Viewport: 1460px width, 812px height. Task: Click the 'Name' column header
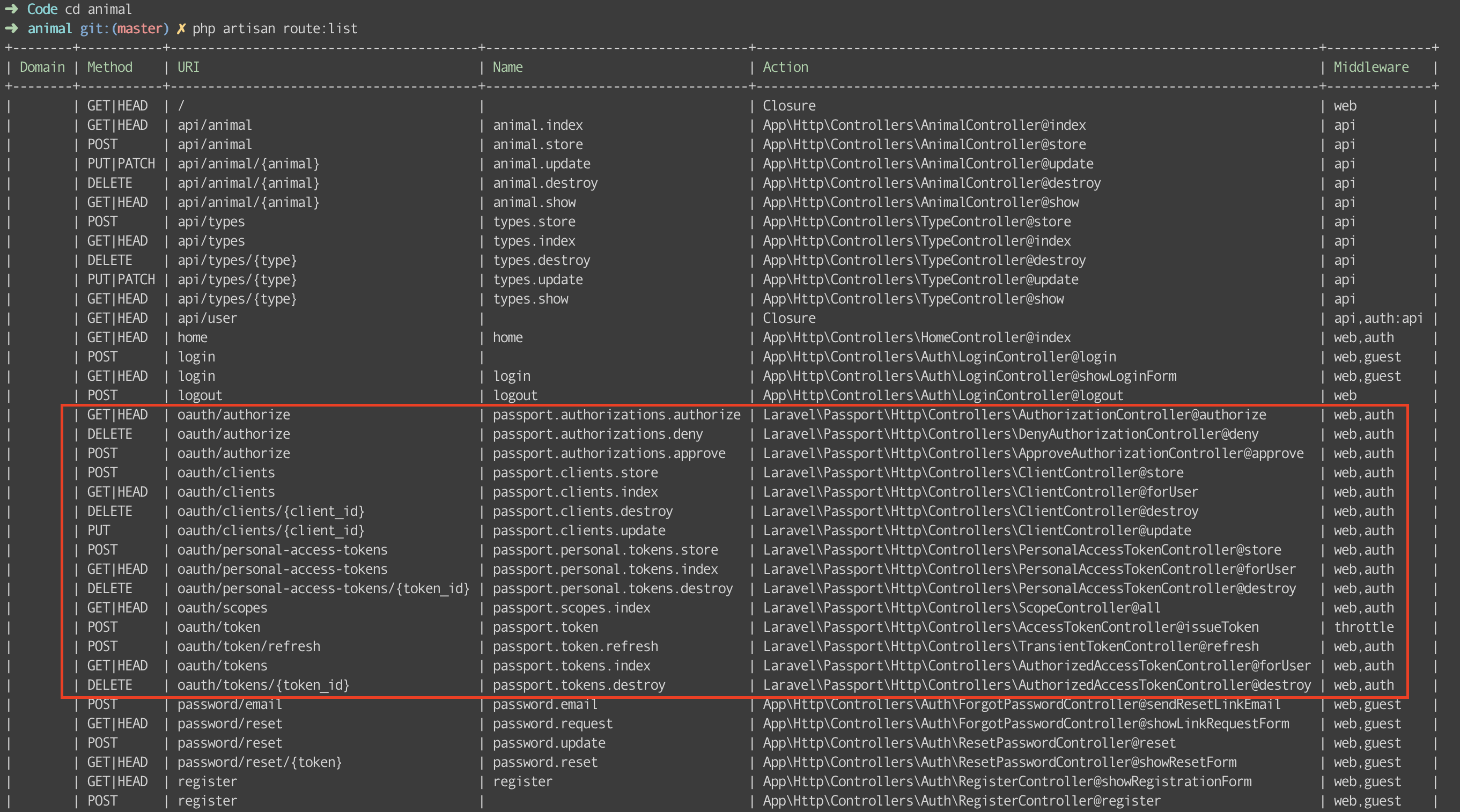508,67
